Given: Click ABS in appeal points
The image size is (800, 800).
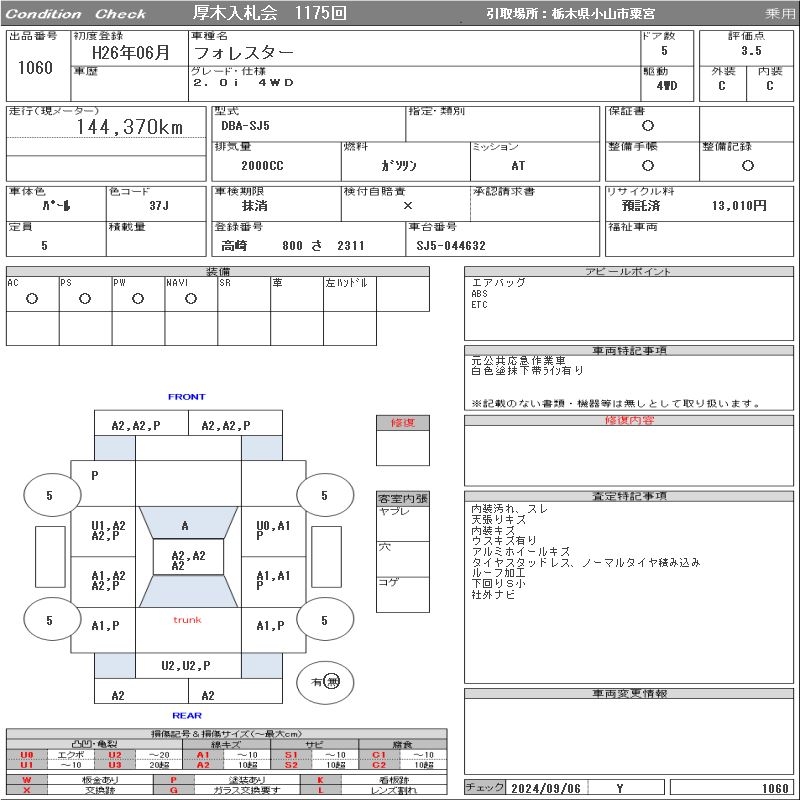Looking at the screenshot, I should (x=480, y=294).
